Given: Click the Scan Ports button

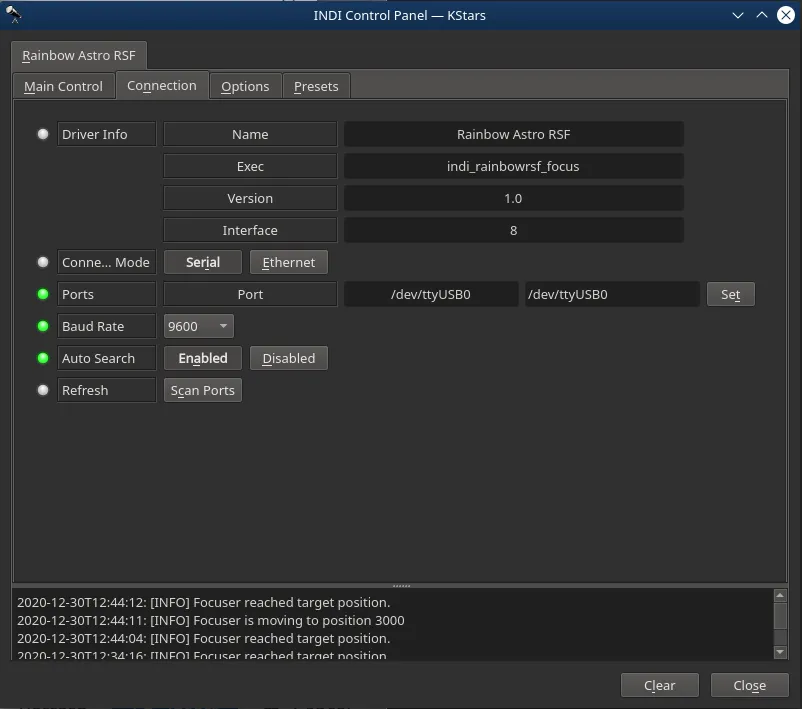Looking at the screenshot, I should [203, 390].
